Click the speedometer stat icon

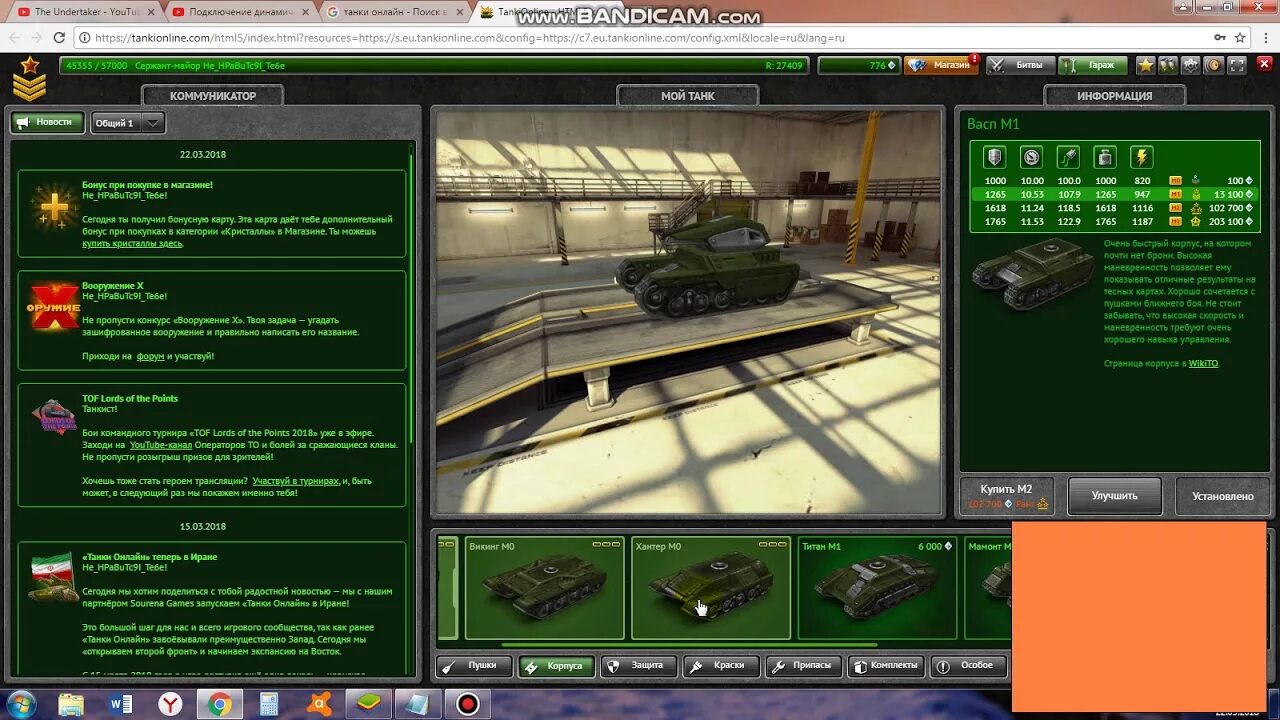click(1031, 157)
